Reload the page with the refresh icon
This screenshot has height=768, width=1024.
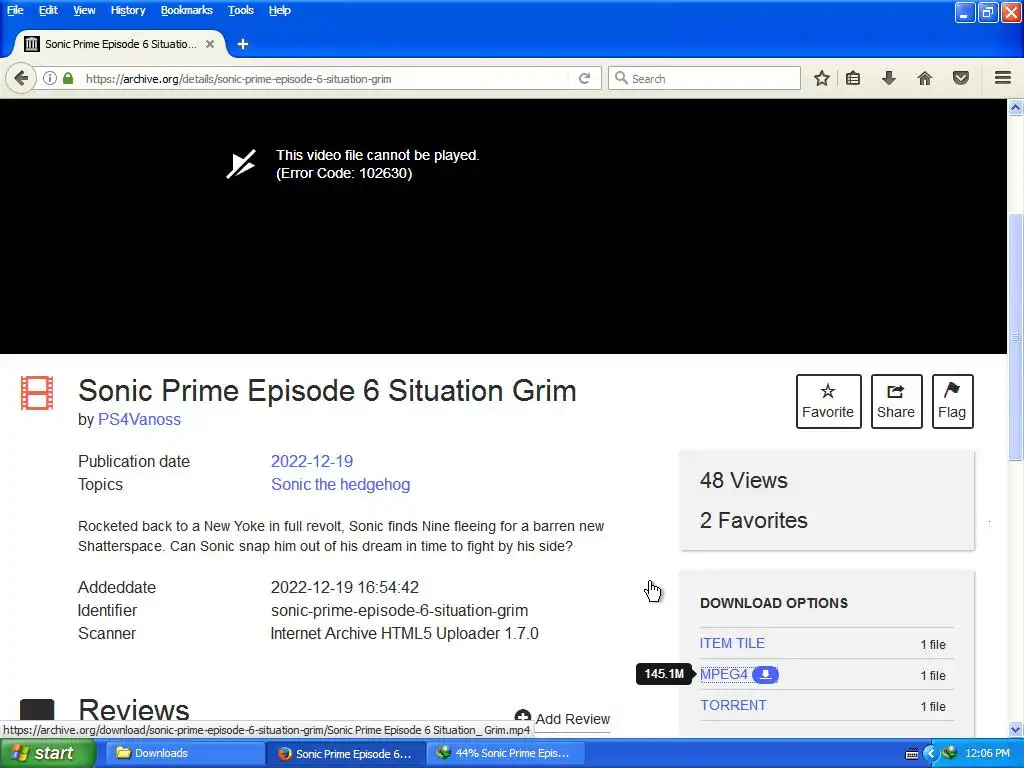pyautogui.click(x=584, y=78)
